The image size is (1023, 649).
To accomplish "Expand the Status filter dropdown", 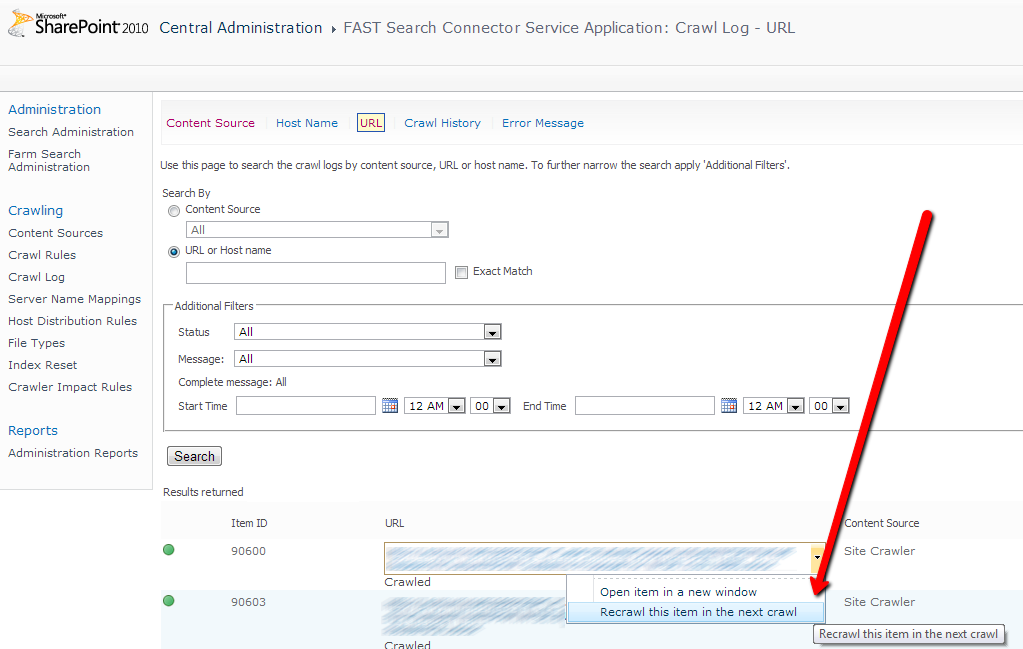I will [x=491, y=332].
